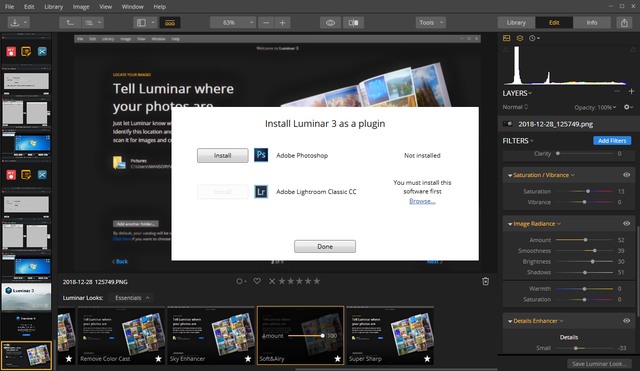Switch to the Info tab
Viewport: 640px width, 371px height.
coord(592,22)
